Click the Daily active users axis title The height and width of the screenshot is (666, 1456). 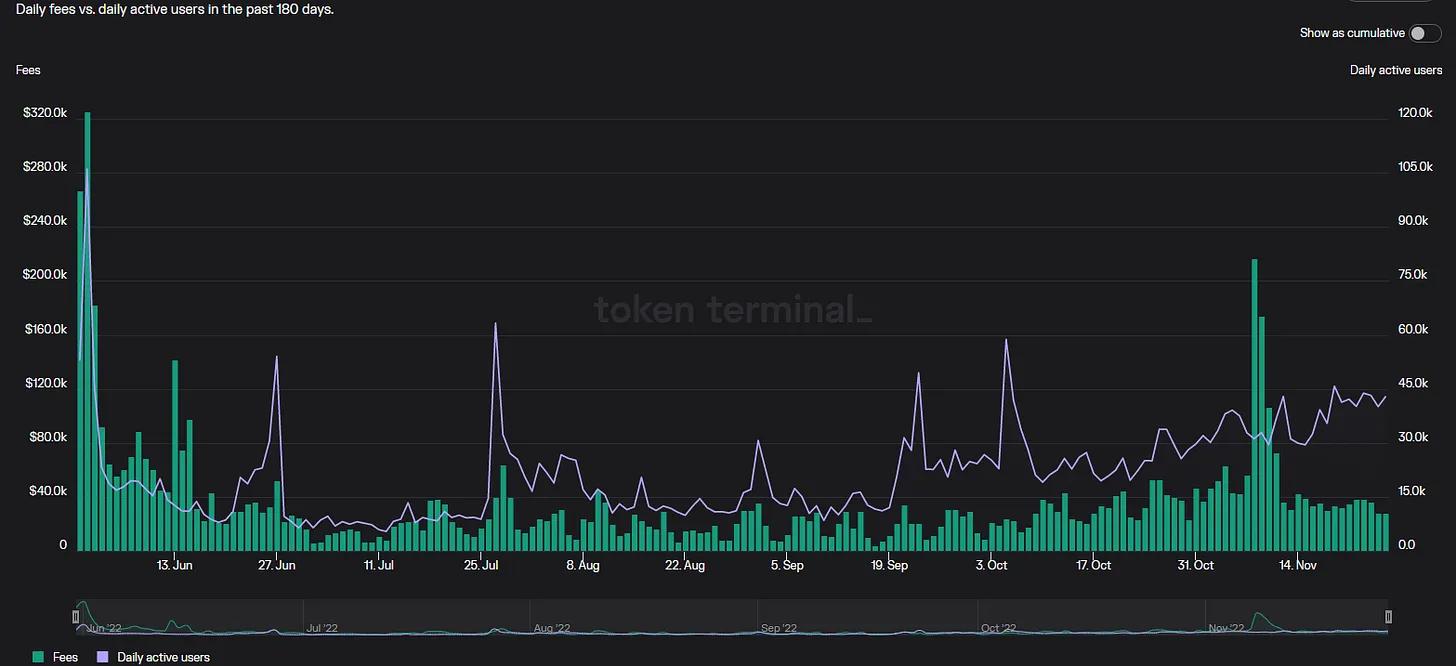pos(1396,70)
